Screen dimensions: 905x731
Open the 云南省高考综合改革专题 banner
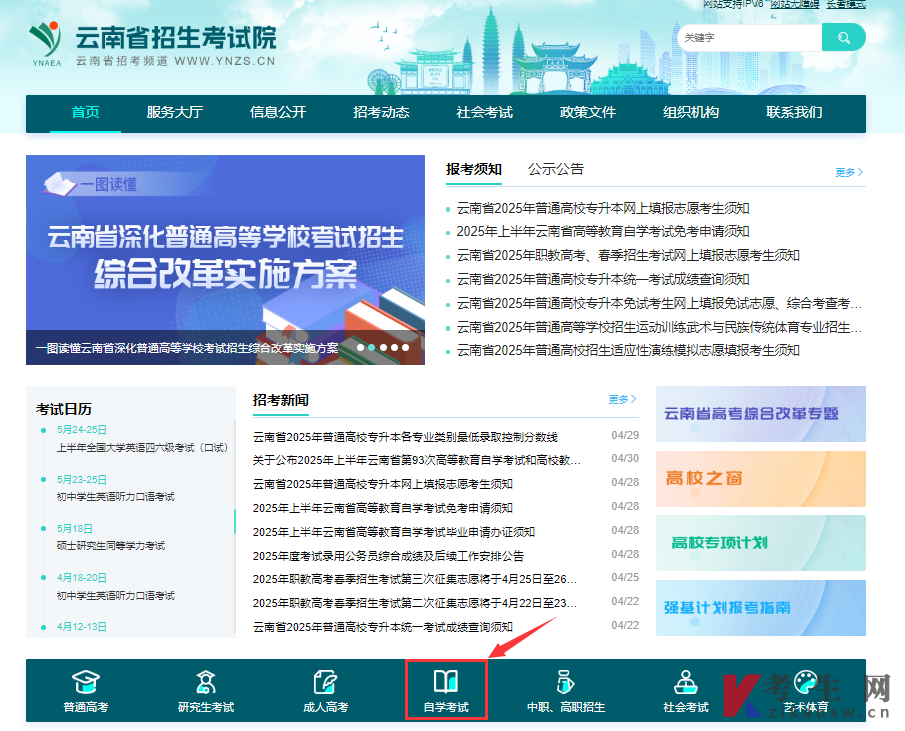[x=761, y=414]
